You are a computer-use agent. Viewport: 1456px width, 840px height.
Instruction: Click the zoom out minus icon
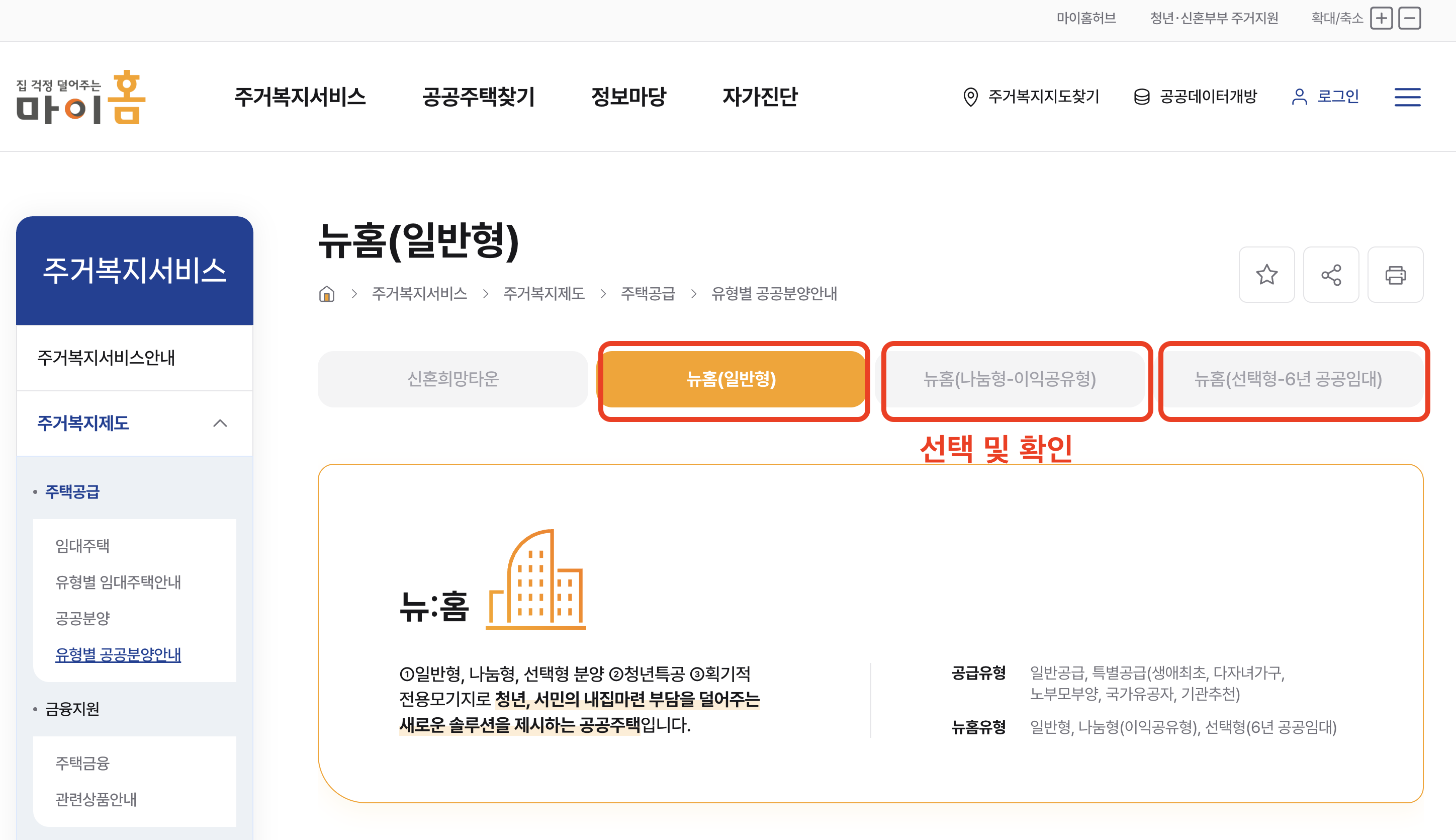pos(1409,19)
